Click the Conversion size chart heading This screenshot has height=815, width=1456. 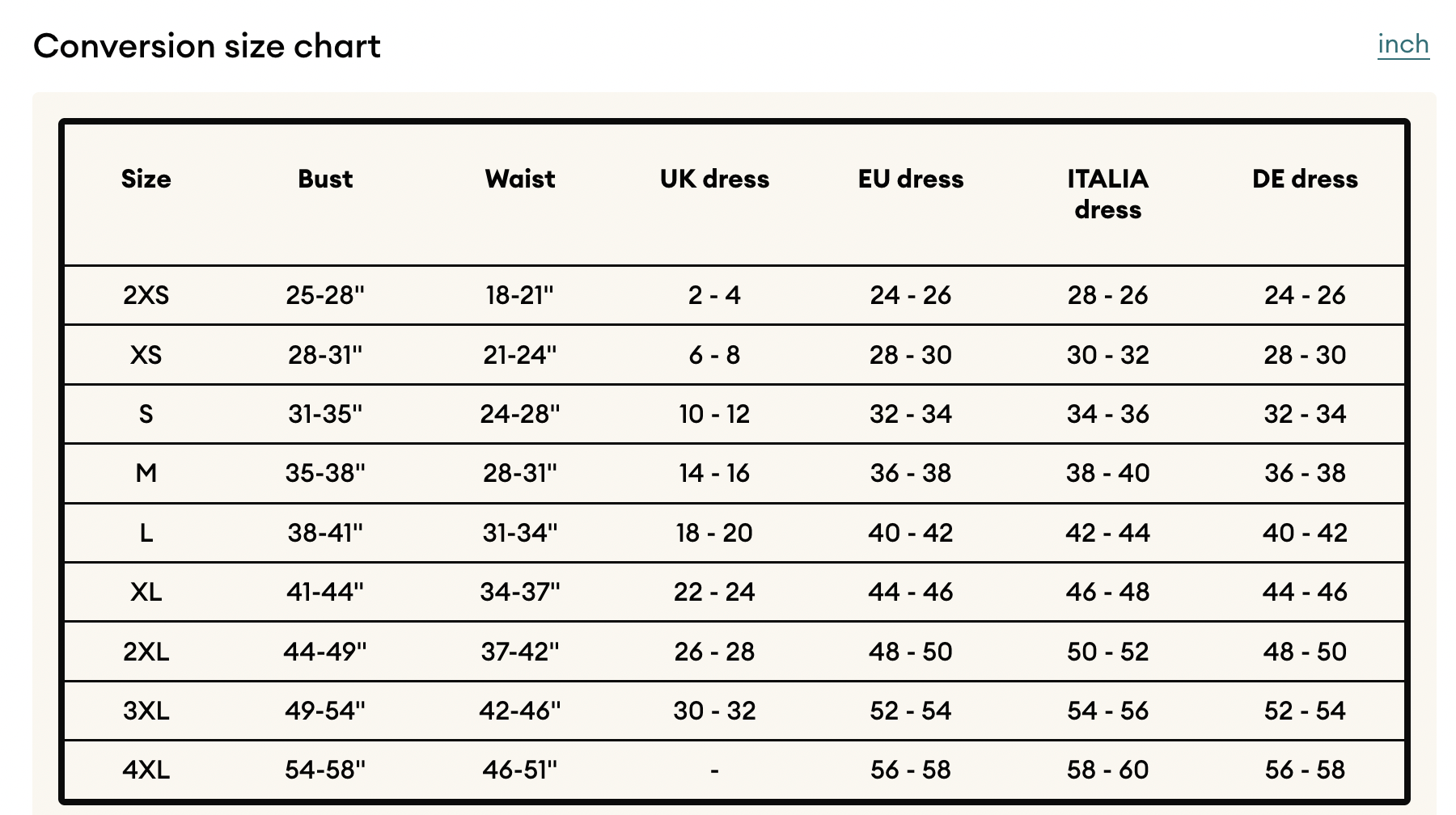207,46
